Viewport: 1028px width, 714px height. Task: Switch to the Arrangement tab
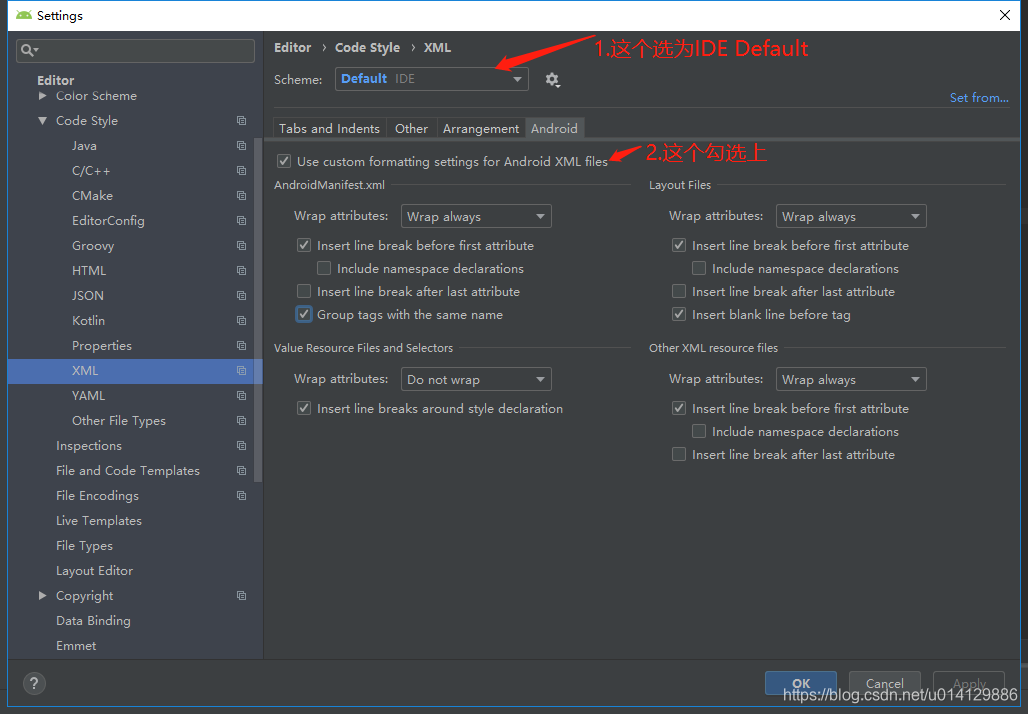point(481,129)
